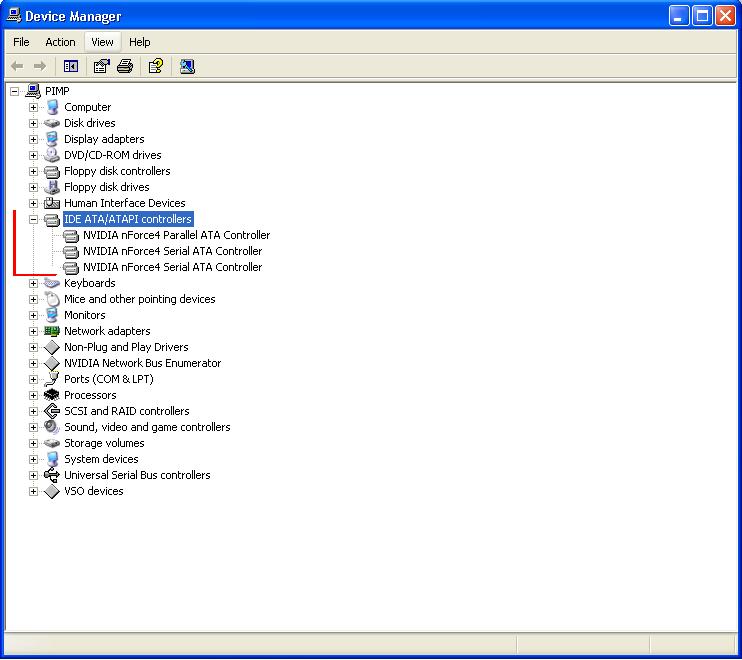This screenshot has height=660, width=742.
Task: Expand the VSO devices node
Action: pyautogui.click(x=33, y=491)
